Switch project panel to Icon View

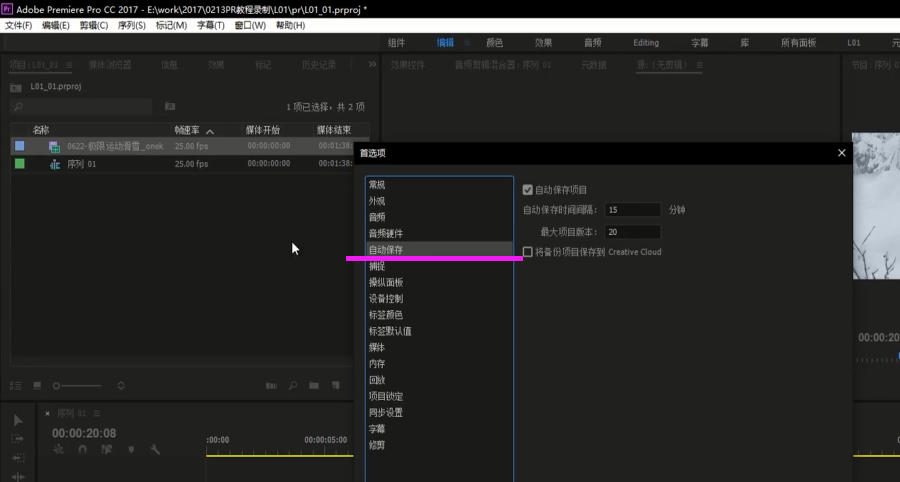pos(37,386)
